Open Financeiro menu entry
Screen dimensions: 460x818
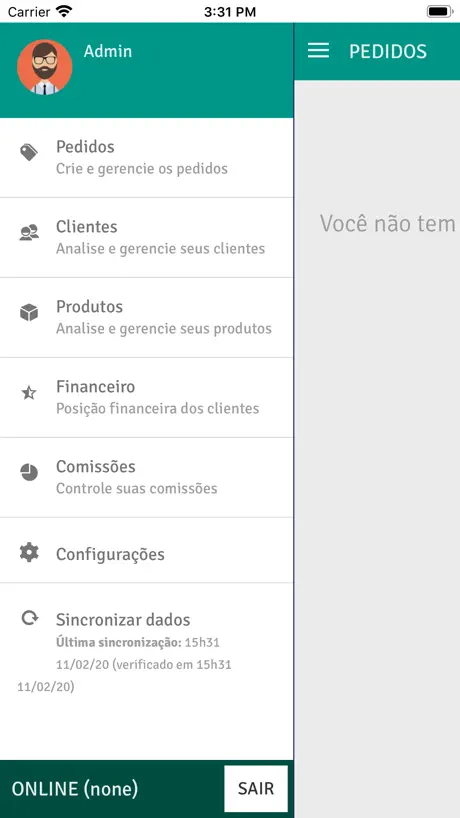pos(147,398)
